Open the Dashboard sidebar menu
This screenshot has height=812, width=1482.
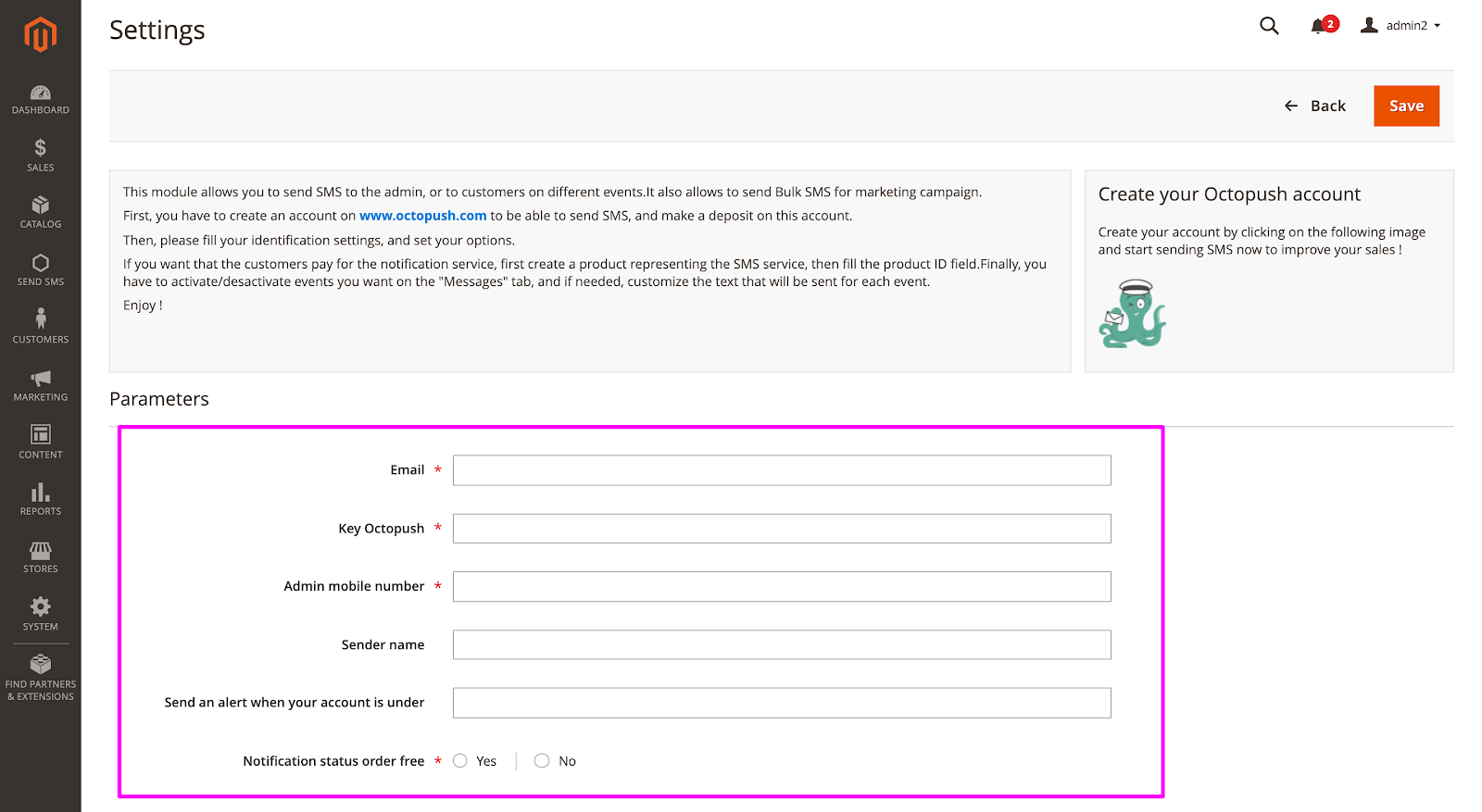(40, 99)
